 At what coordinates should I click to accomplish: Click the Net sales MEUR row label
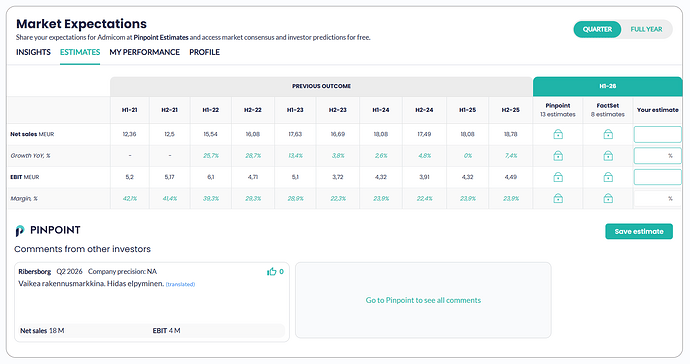coord(32,134)
